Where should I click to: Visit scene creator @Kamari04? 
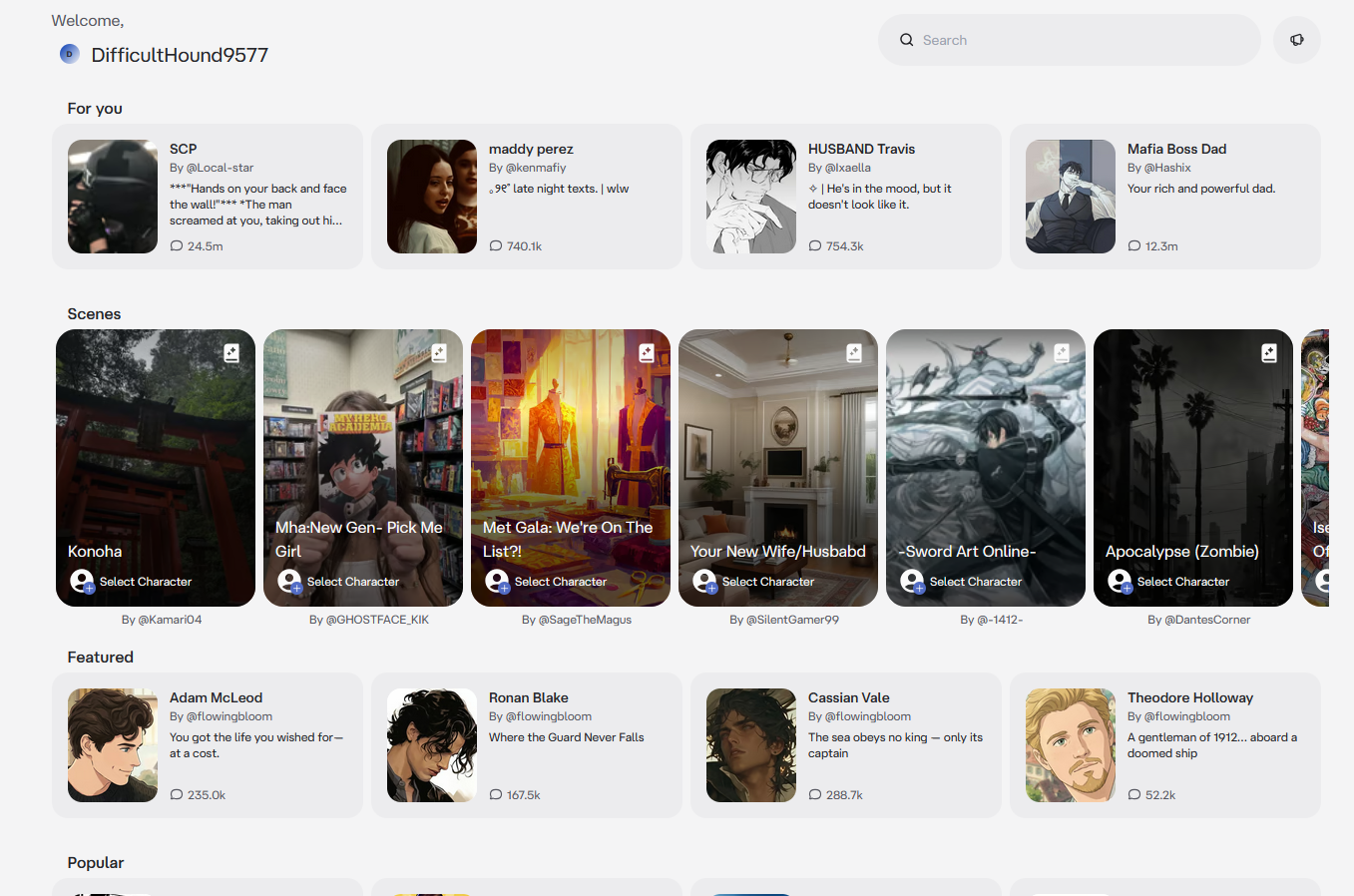(x=170, y=620)
